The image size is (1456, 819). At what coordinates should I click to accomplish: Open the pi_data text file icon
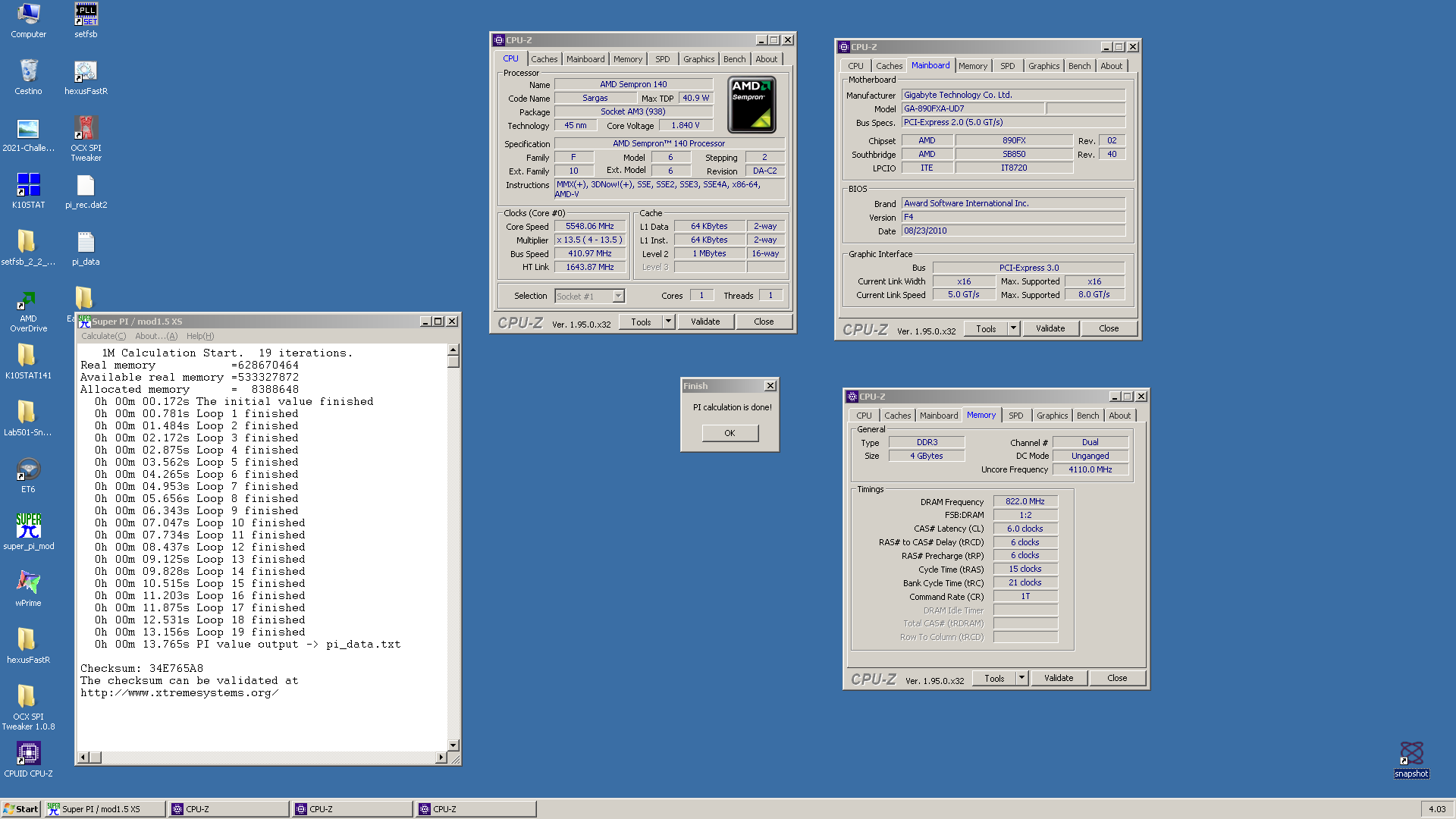click(86, 248)
